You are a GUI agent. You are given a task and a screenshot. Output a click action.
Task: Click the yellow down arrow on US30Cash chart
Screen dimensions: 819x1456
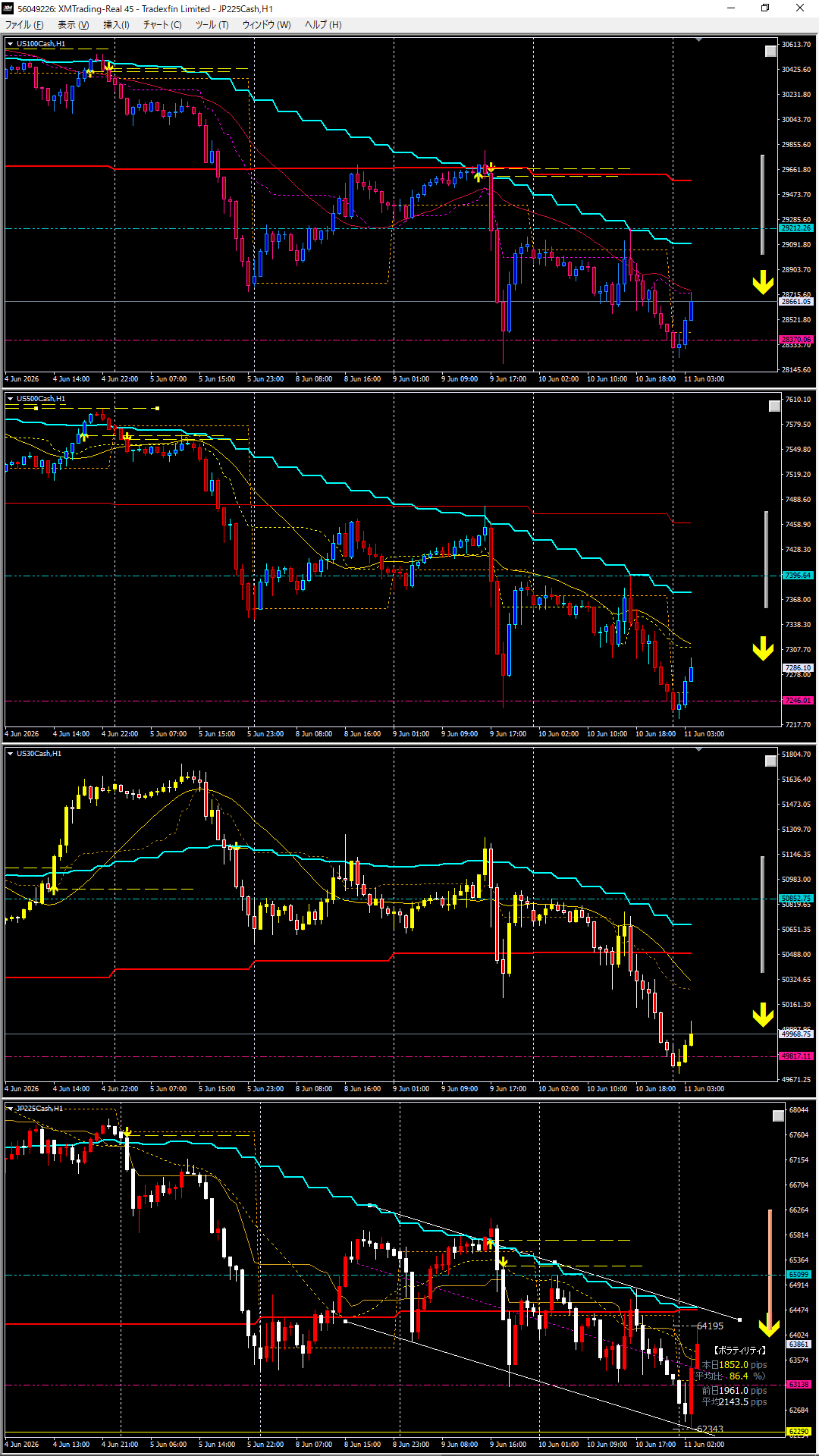[763, 1015]
